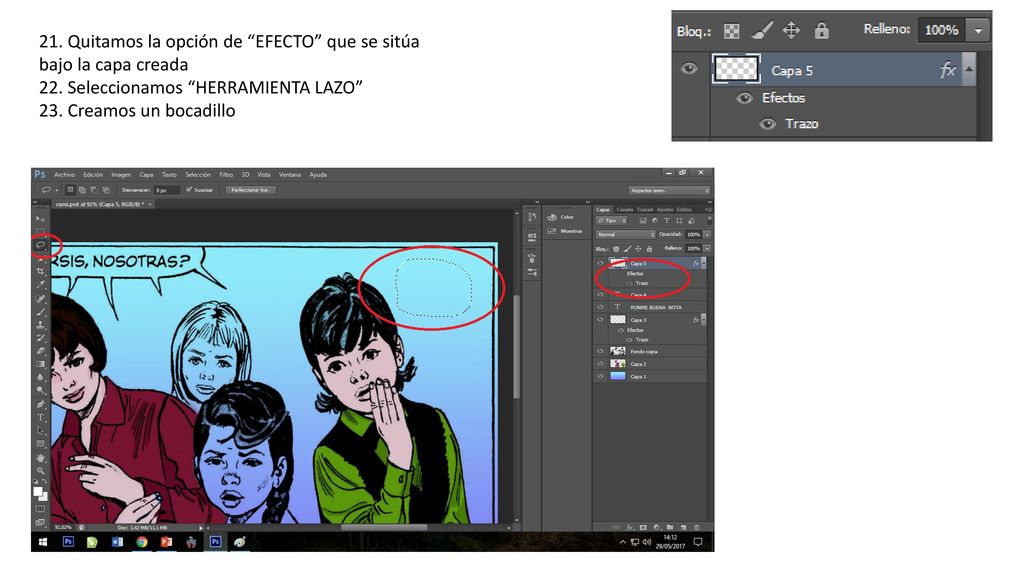Hide Capa 5 layer in enlarged panel
1024x576 pixels.
(689, 69)
